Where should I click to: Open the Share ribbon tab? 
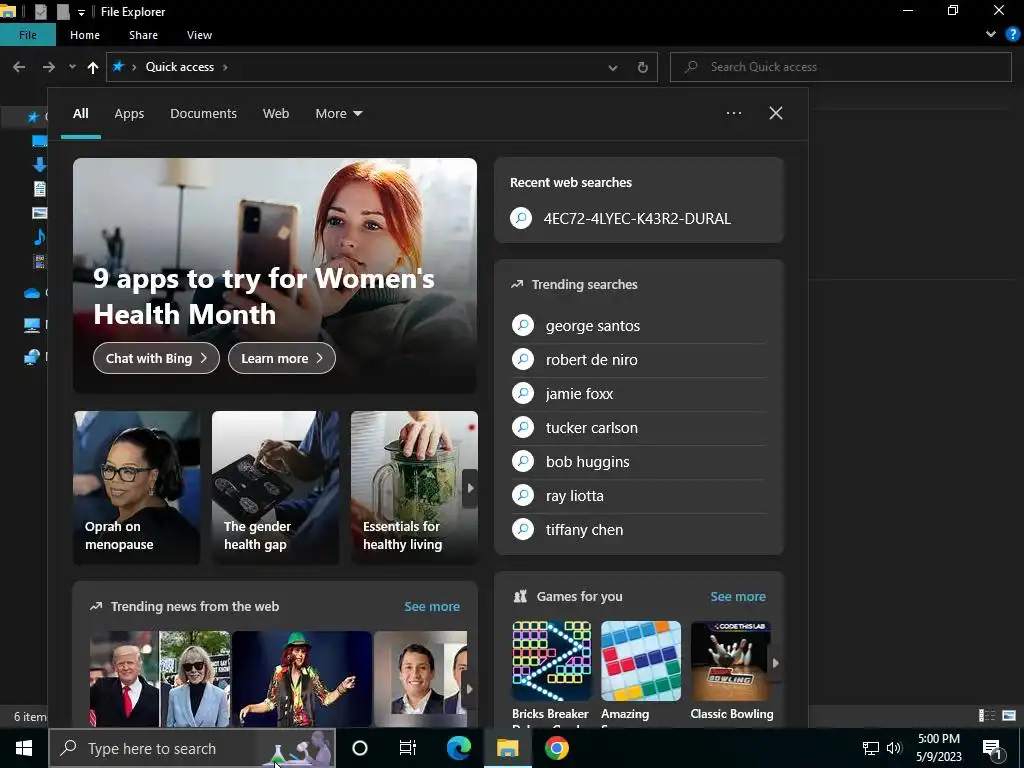pos(143,35)
